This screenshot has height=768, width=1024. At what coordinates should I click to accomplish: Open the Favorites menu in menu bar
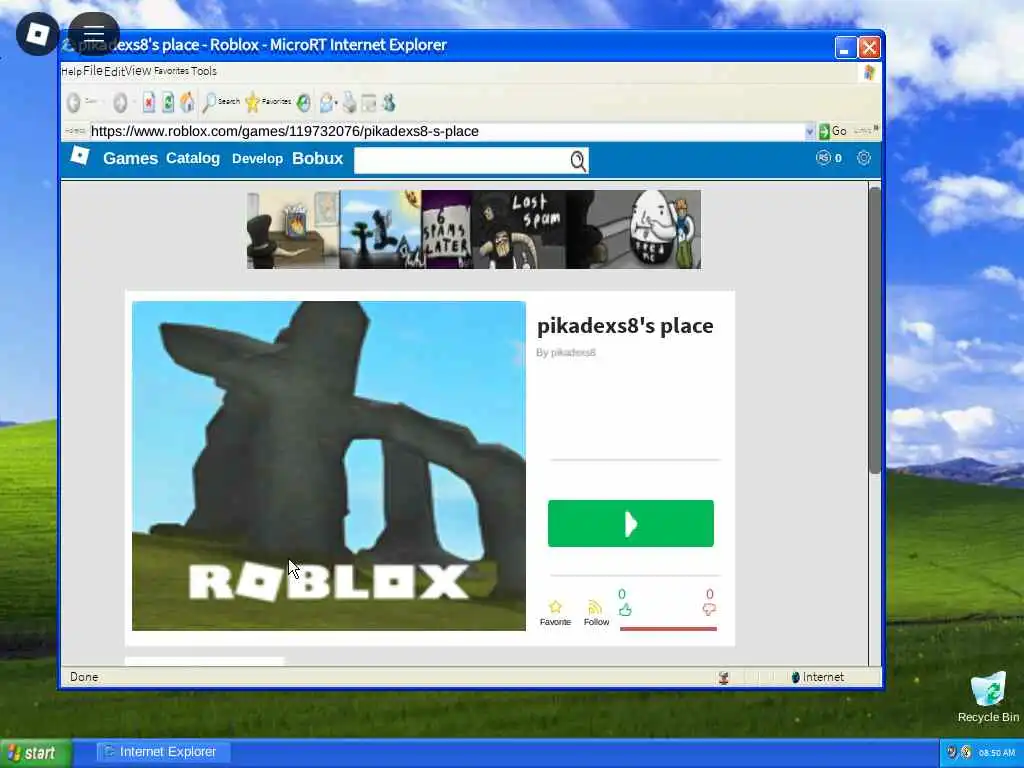[x=171, y=71]
